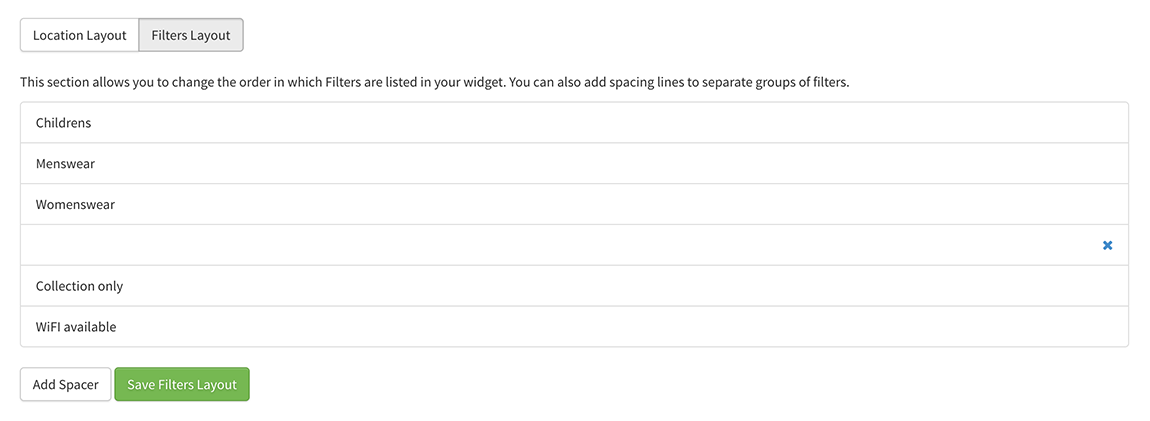Click the WiFi available text label
1150x421 pixels.
pos(76,326)
